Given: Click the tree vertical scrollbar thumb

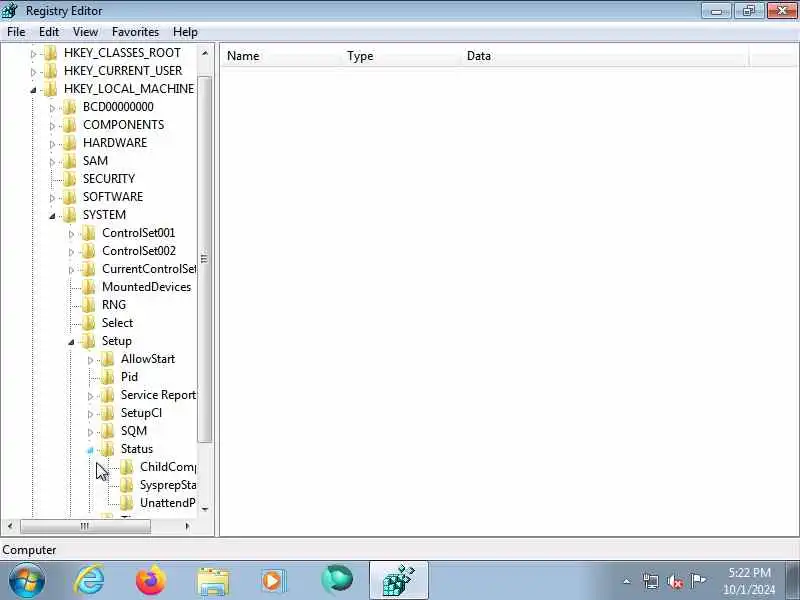Looking at the screenshot, I should tap(205, 259).
